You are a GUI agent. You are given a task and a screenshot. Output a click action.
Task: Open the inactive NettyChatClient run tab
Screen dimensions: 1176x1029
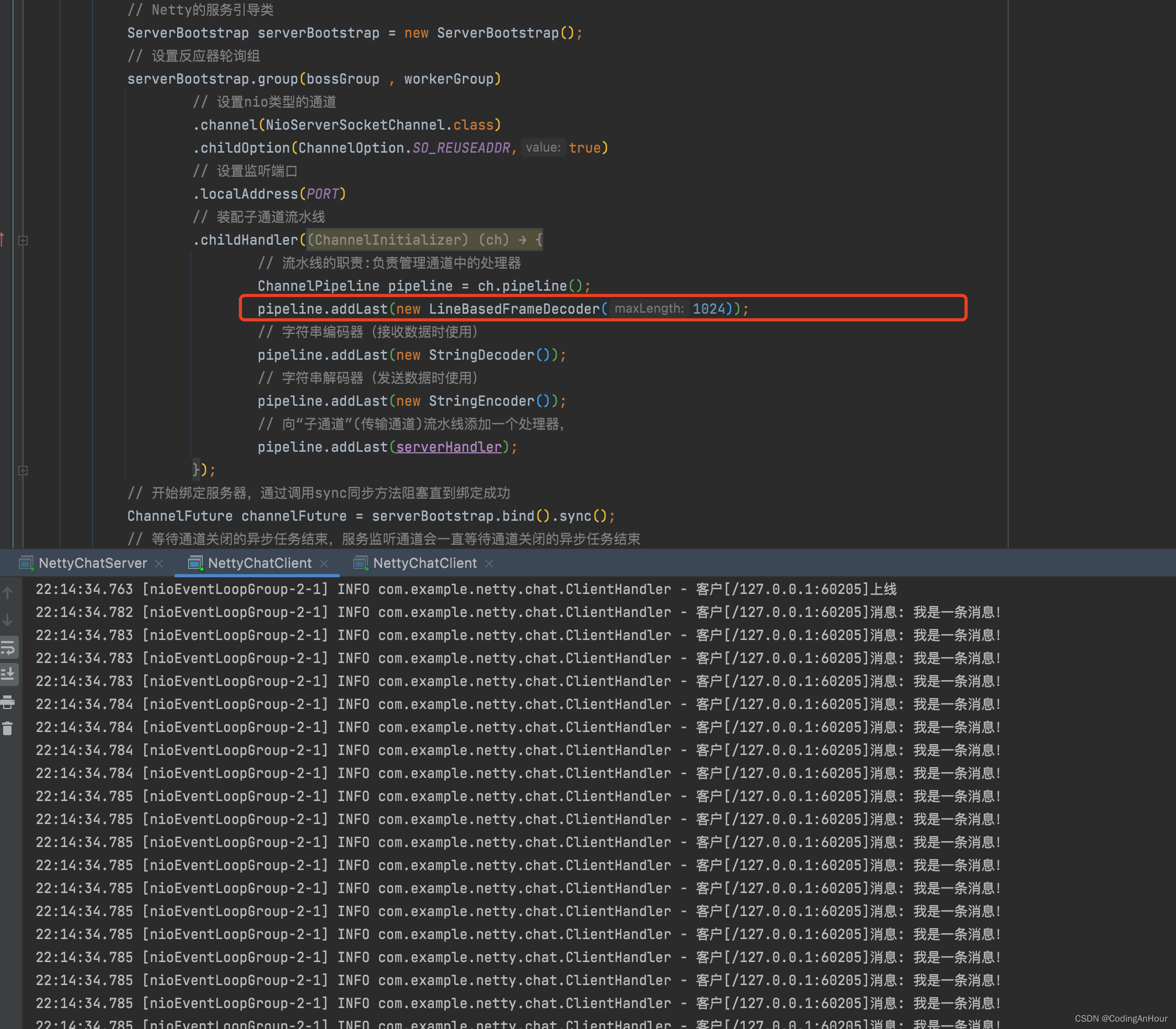[424, 563]
